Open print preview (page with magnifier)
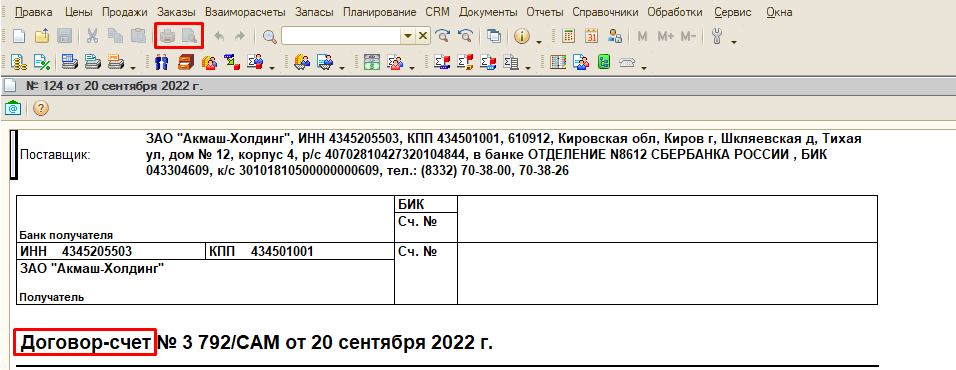Image resolution: width=956 pixels, height=370 pixels. [190, 37]
